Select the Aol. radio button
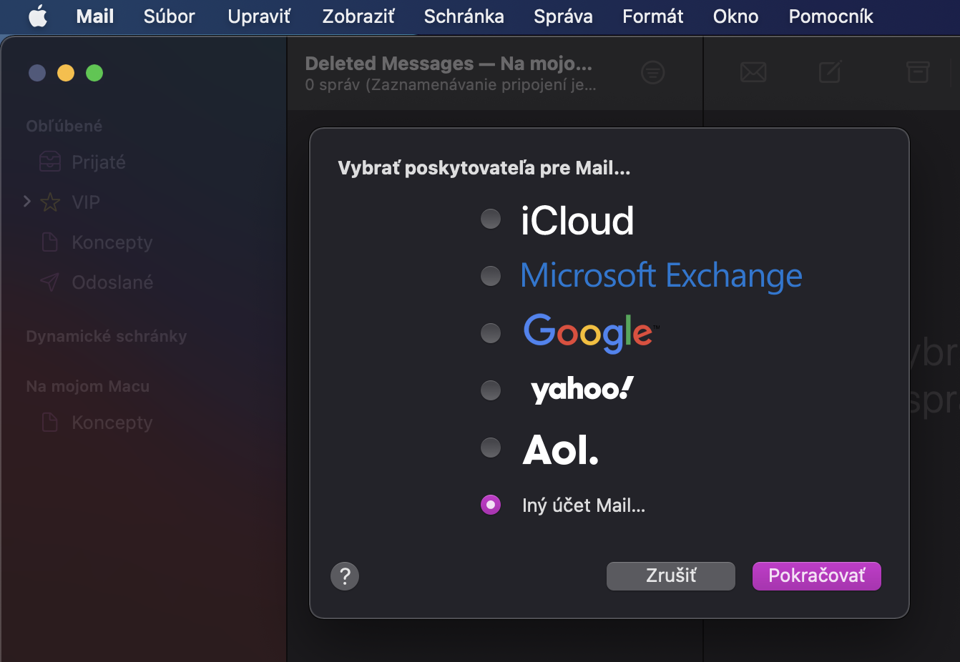This screenshot has height=662, width=960. [x=490, y=448]
